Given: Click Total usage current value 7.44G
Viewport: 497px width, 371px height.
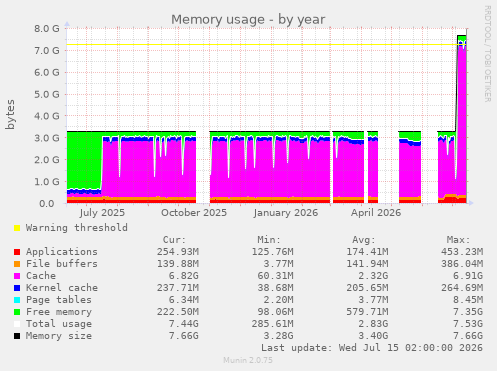Looking at the screenshot, I should pyautogui.click(x=183, y=324).
